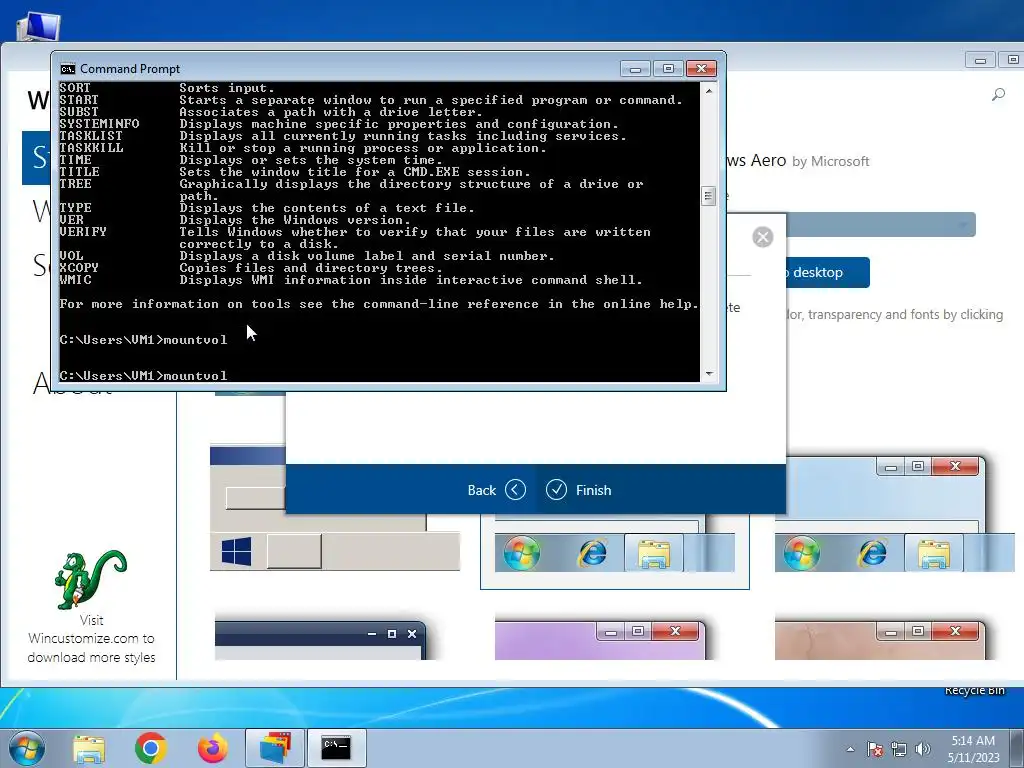
Task: Open Action Center flag icon
Action: (x=874, y=749)
